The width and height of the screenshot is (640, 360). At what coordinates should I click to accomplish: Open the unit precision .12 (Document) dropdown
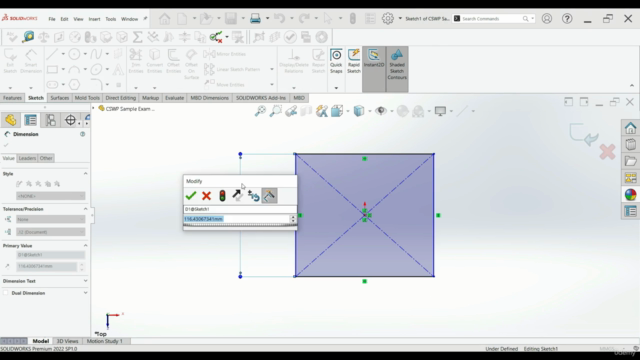[x=51, y=232]
